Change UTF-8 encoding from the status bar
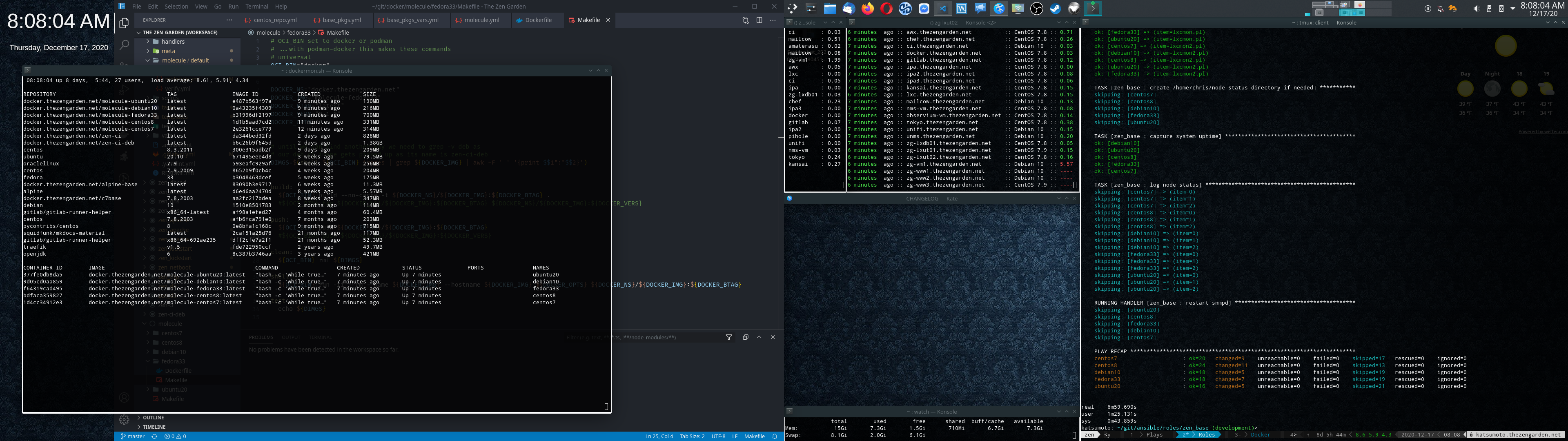Viewport: 1568px width, 441px height. point(718,436)
